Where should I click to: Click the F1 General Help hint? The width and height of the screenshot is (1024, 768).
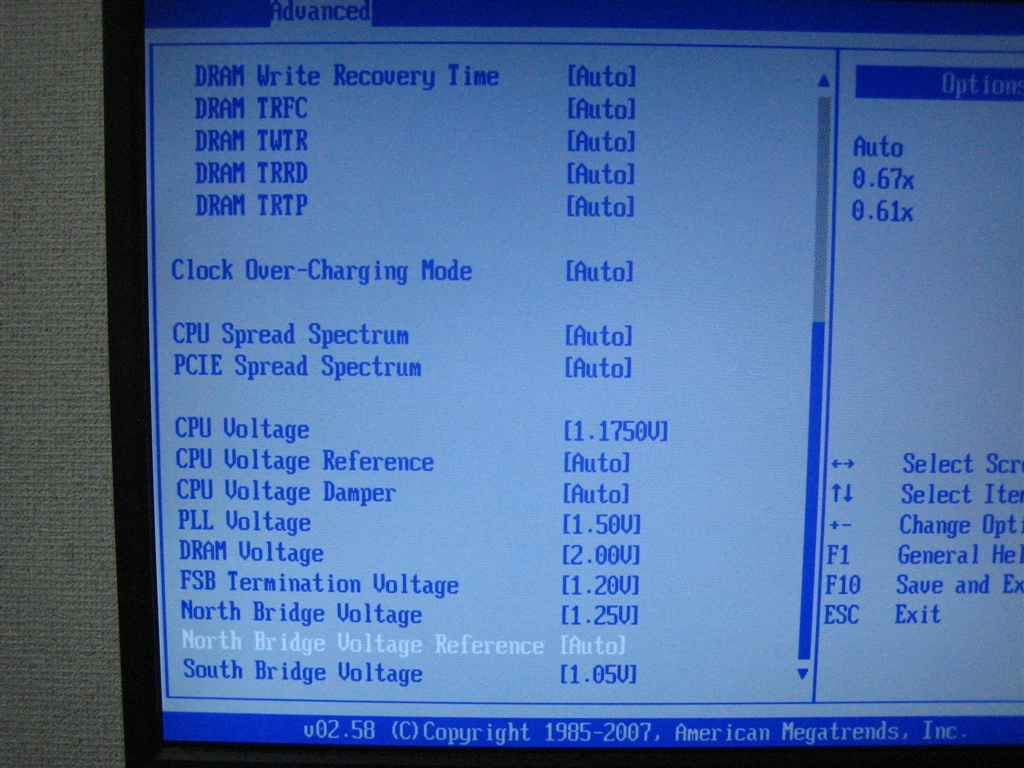923,555
